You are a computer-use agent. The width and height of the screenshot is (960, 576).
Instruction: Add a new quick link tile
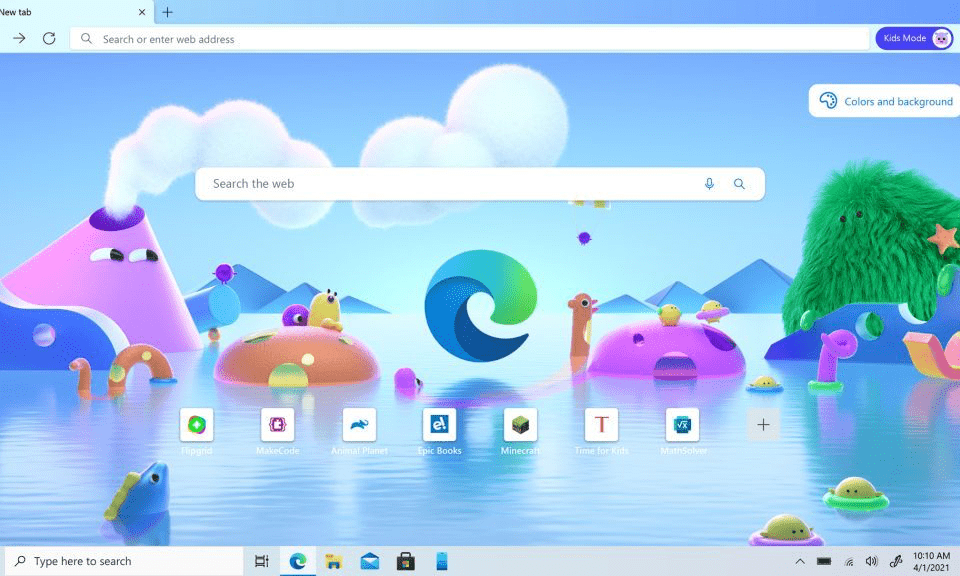tap(763, 425)
